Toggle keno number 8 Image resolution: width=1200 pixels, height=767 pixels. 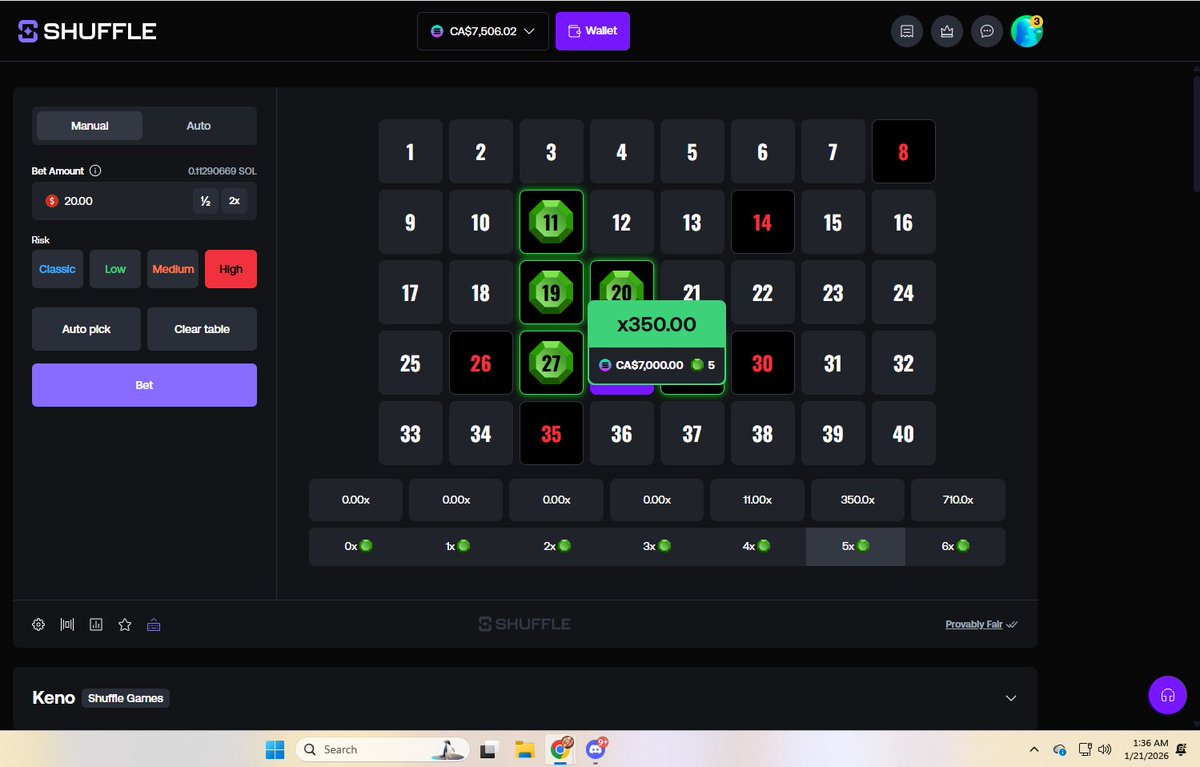pyautogui.click(x=903, y=152)
